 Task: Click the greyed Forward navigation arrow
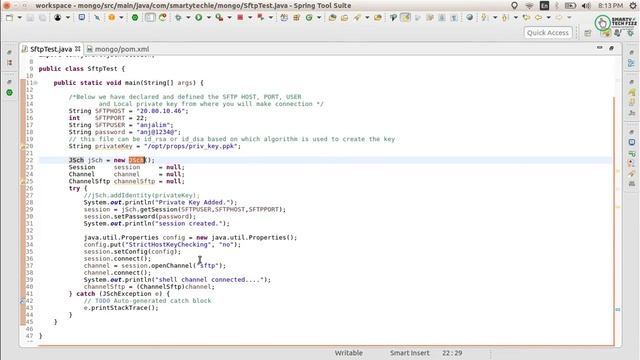pos(559,18)
